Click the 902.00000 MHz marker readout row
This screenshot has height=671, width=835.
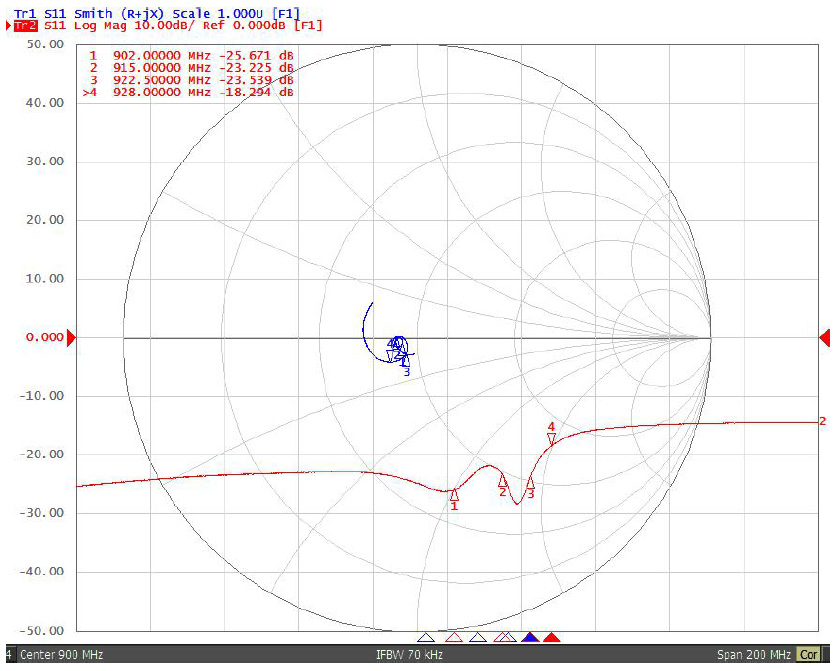(190, 55)
